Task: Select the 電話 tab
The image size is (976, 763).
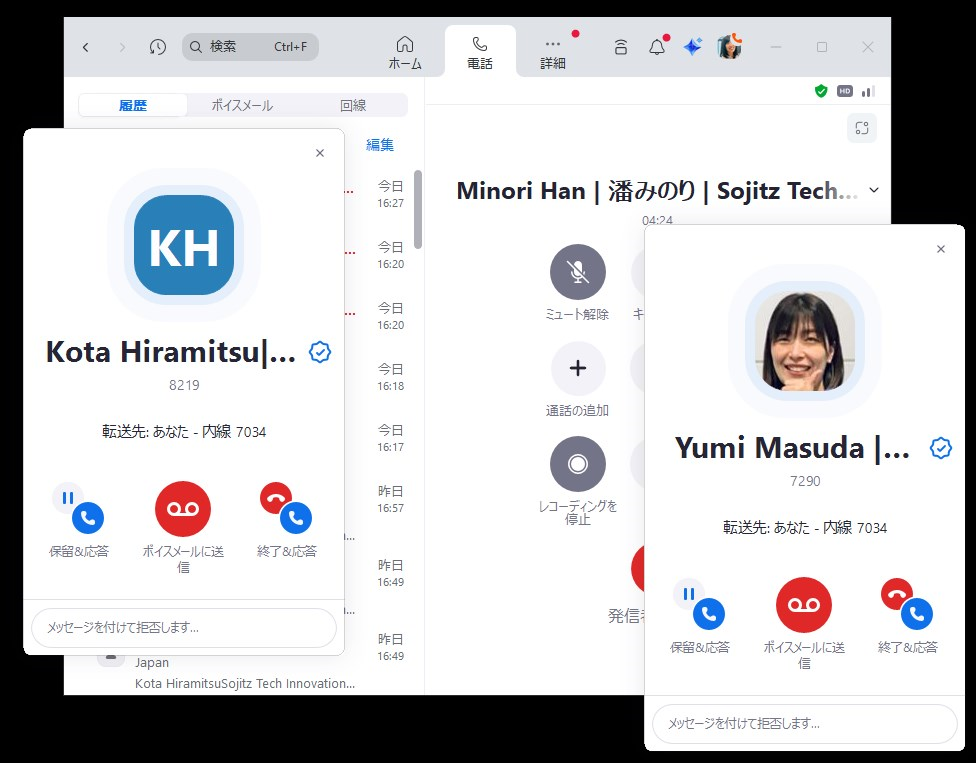Action: 480,52
